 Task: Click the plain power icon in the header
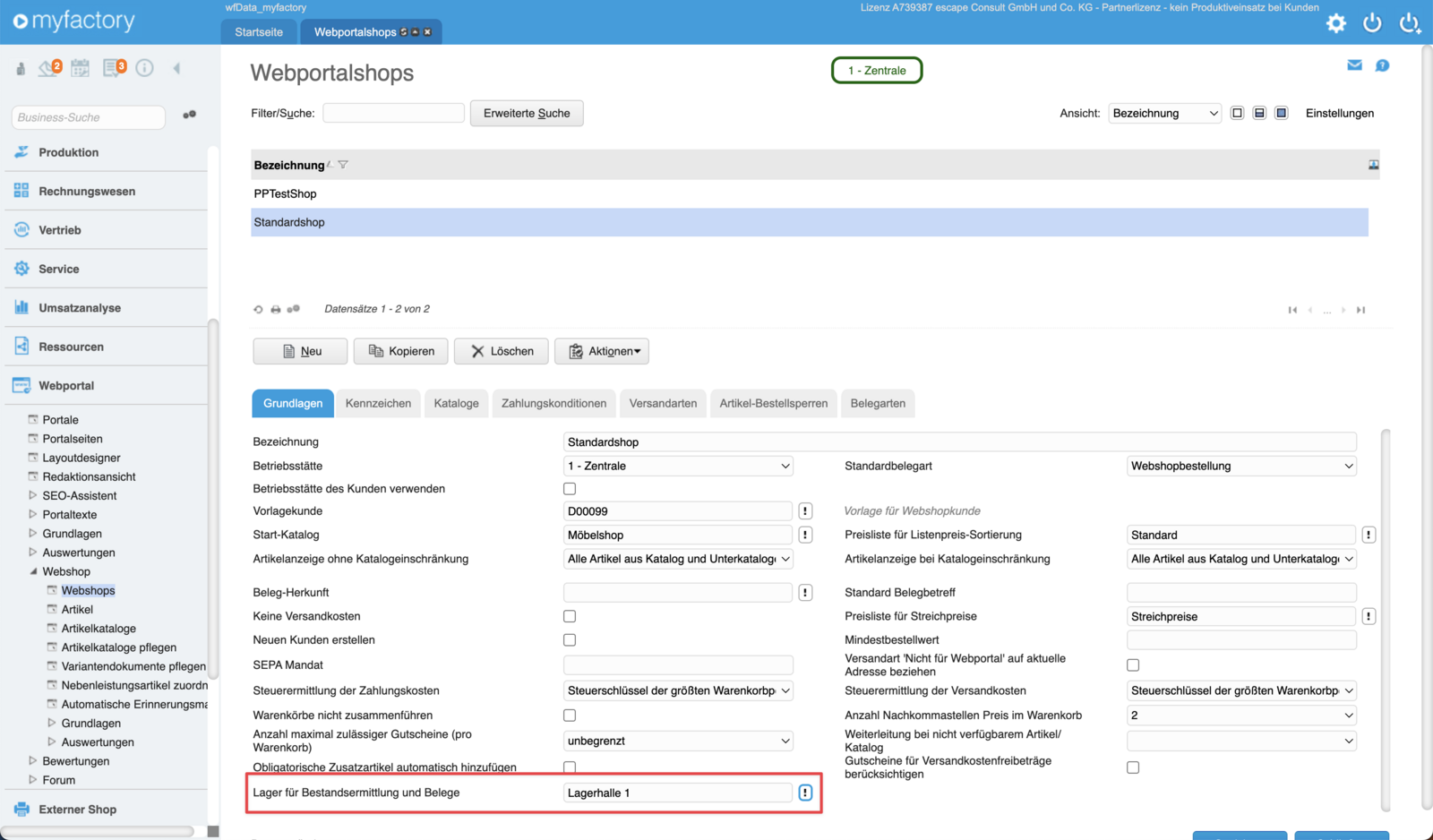tap(1372, 23)
